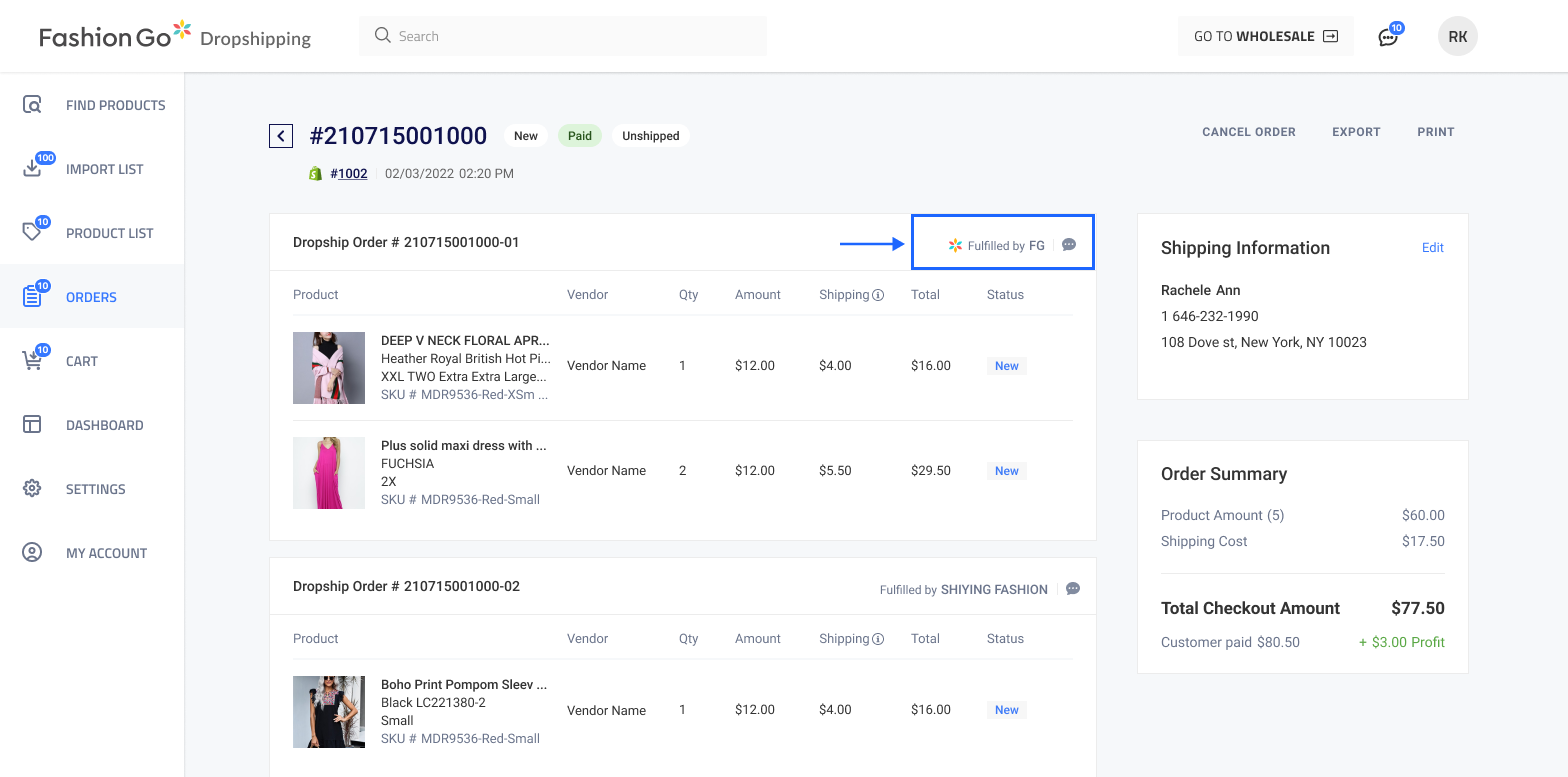Click the Dashboard layout icon
The image size is (1568, 777).
[32, 425]
